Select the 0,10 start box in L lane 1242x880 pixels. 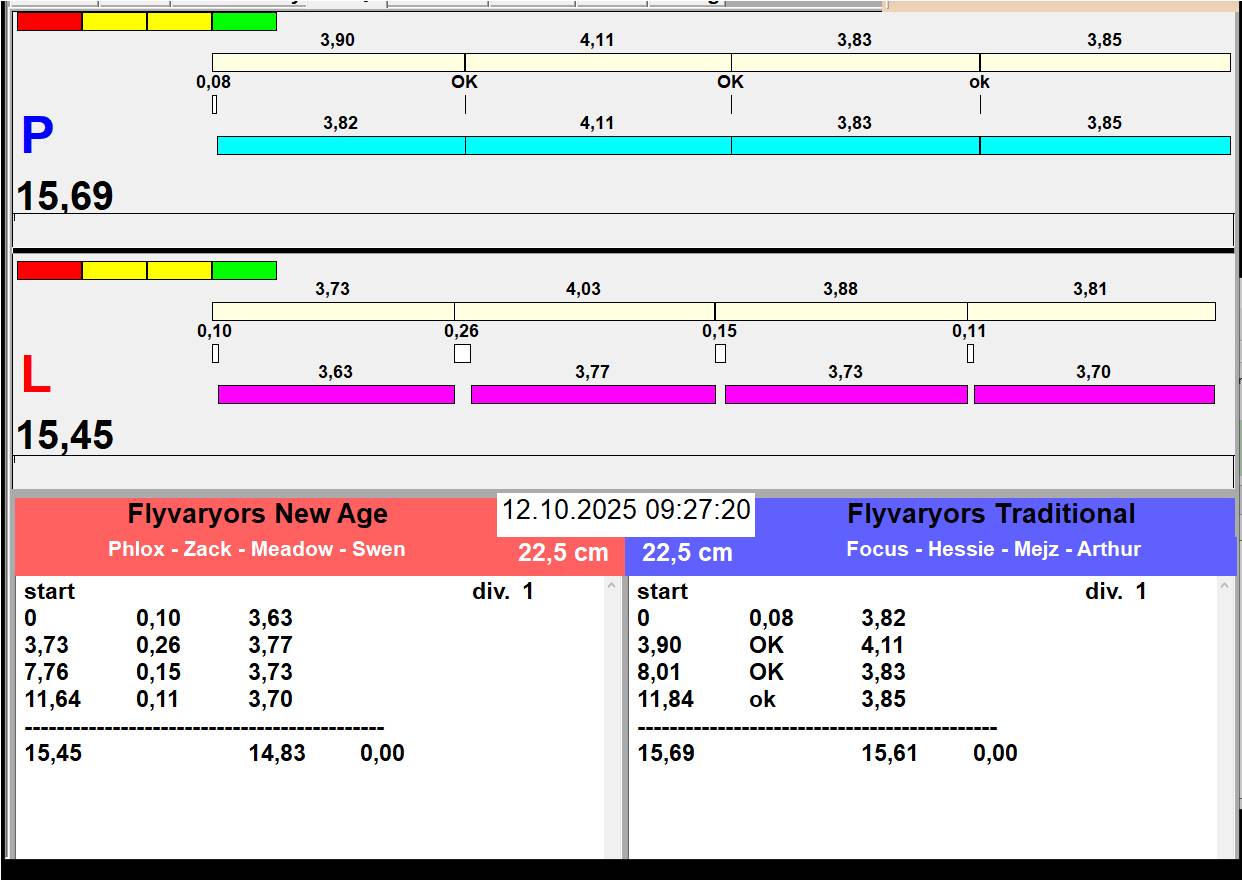(x=215, y=353)
